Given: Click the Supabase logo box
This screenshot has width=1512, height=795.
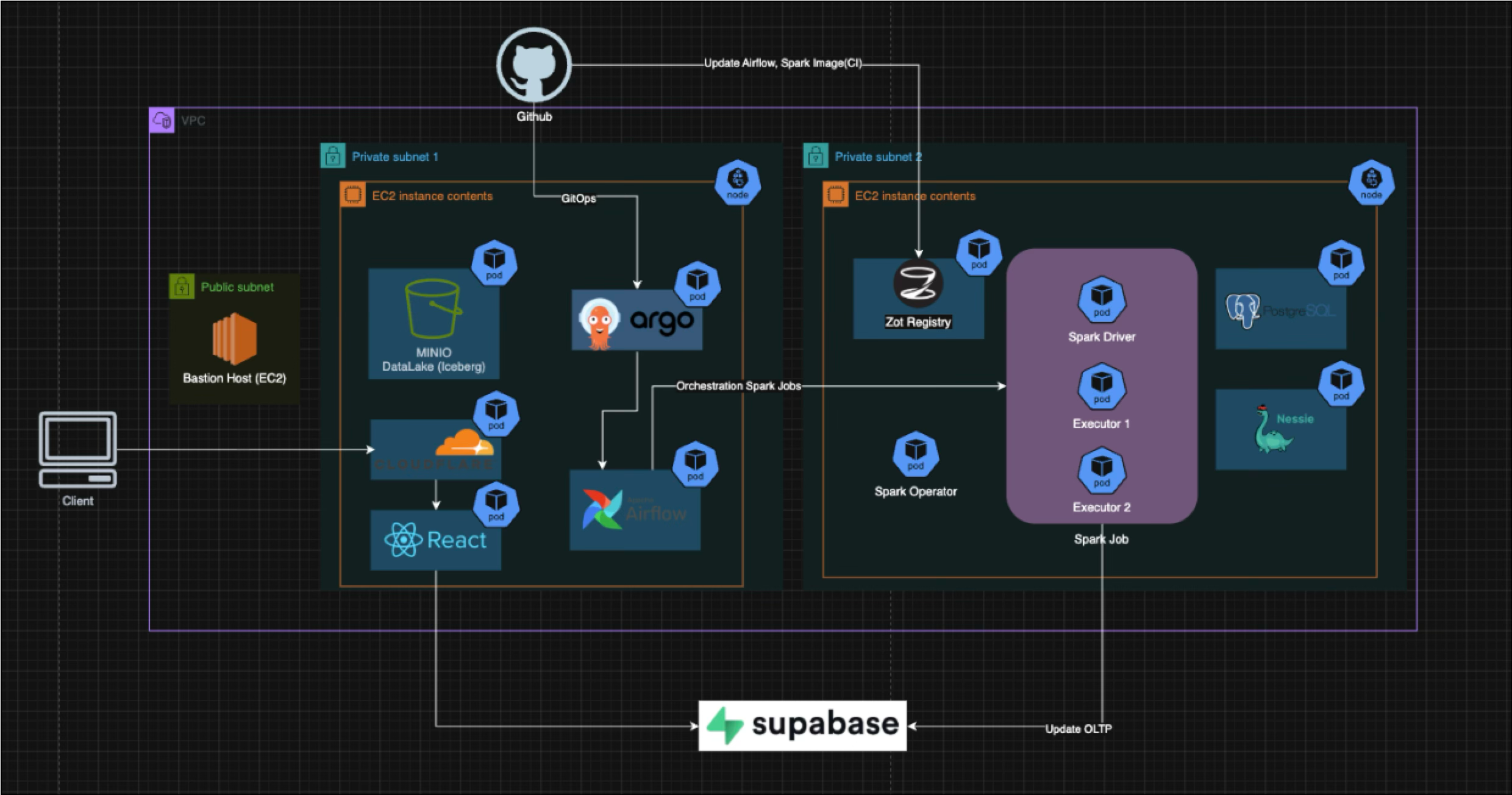Looking at the screenshot, I should [x=802, y=725].
